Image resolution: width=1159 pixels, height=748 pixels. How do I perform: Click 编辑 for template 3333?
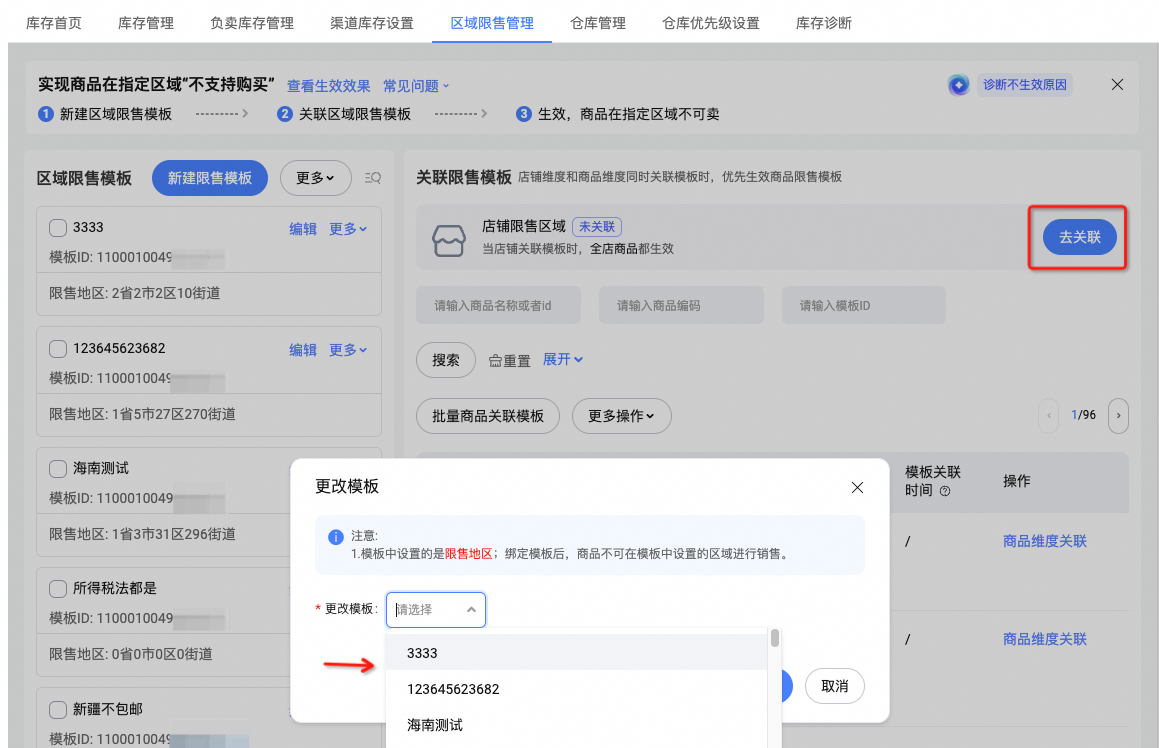(x=303, y=229)
